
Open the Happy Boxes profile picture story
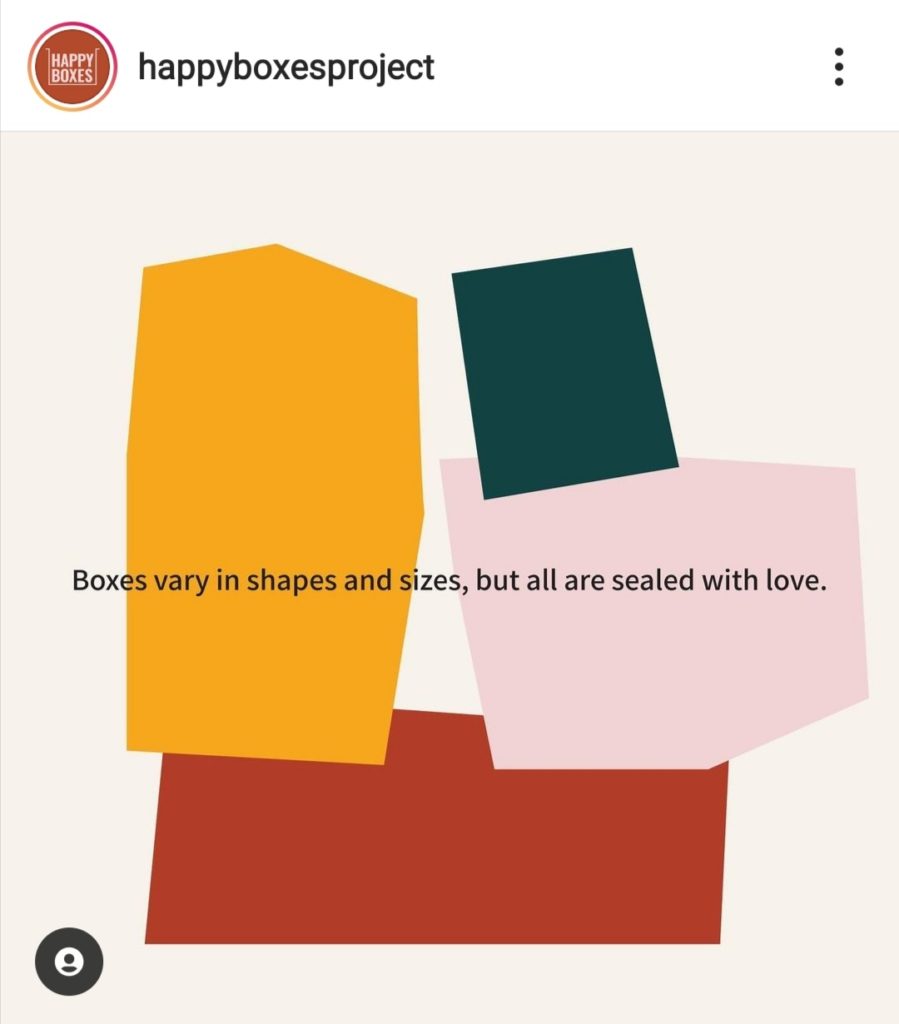pos(72,67)
